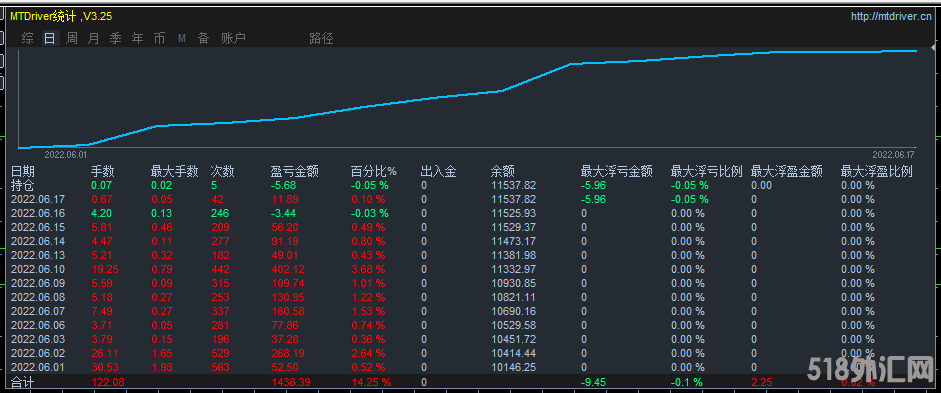Open the 周 weekly statistics tab
Image resolution: width=941 pixels, height=393 pixels.
point(71,38)
